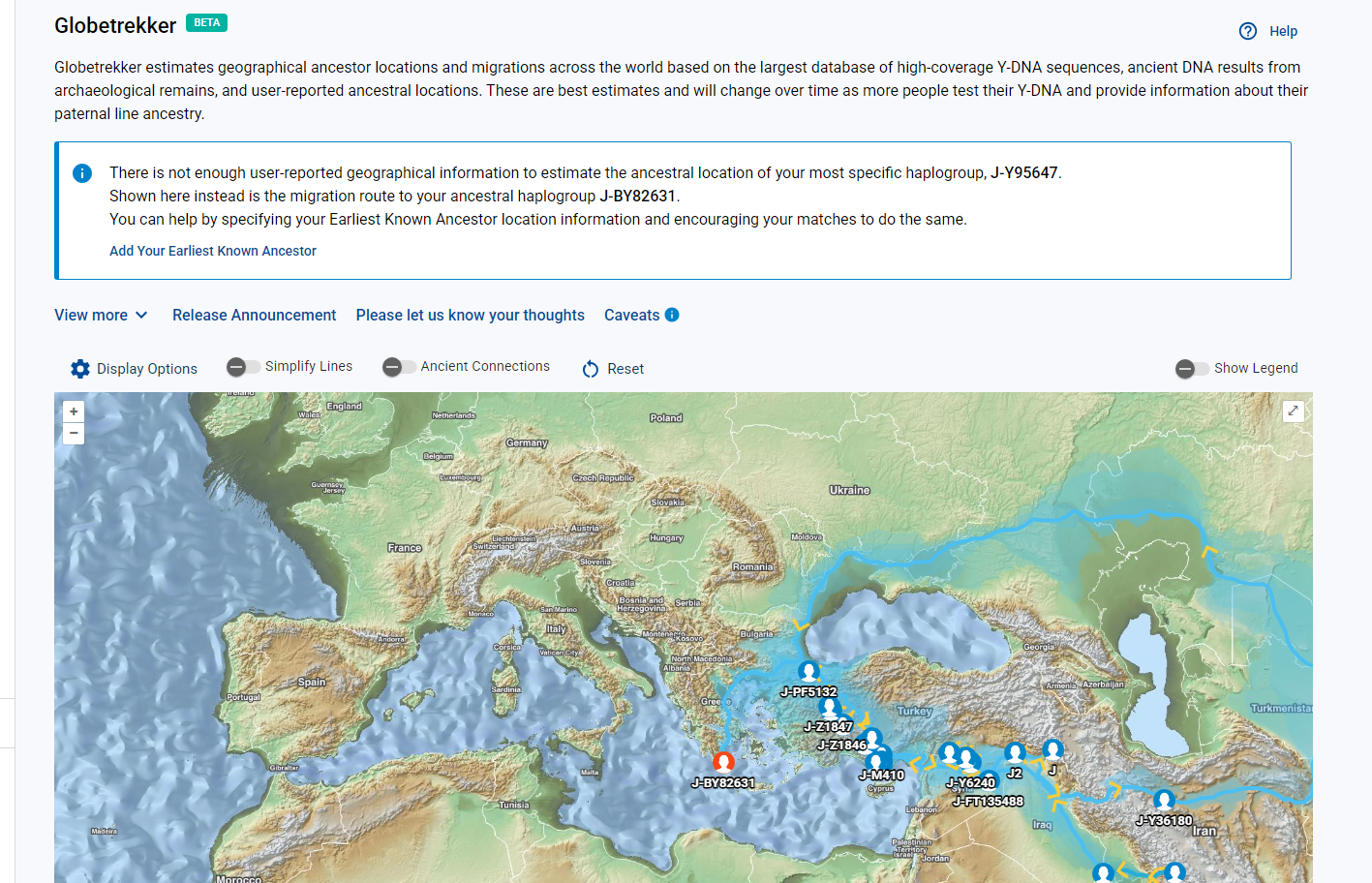Click the Tunisia label on map

tap(513, 806)
